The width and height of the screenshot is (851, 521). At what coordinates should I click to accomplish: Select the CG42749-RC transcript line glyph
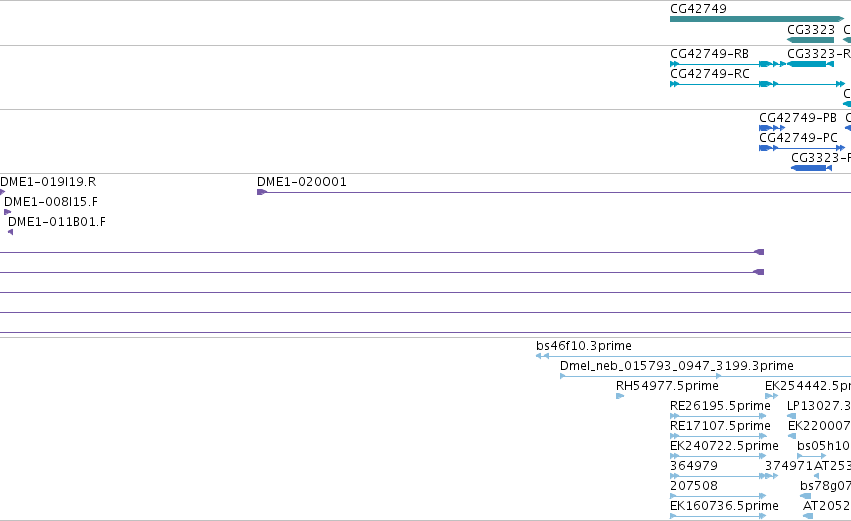pyautogui.click(x=758, y=84)
